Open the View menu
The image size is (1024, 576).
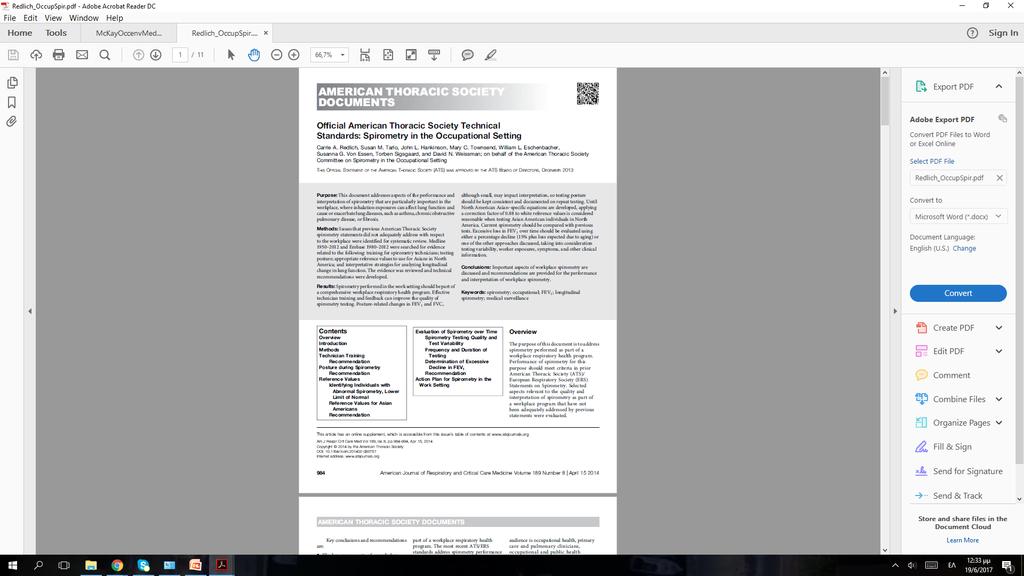[x=53, y=18]
